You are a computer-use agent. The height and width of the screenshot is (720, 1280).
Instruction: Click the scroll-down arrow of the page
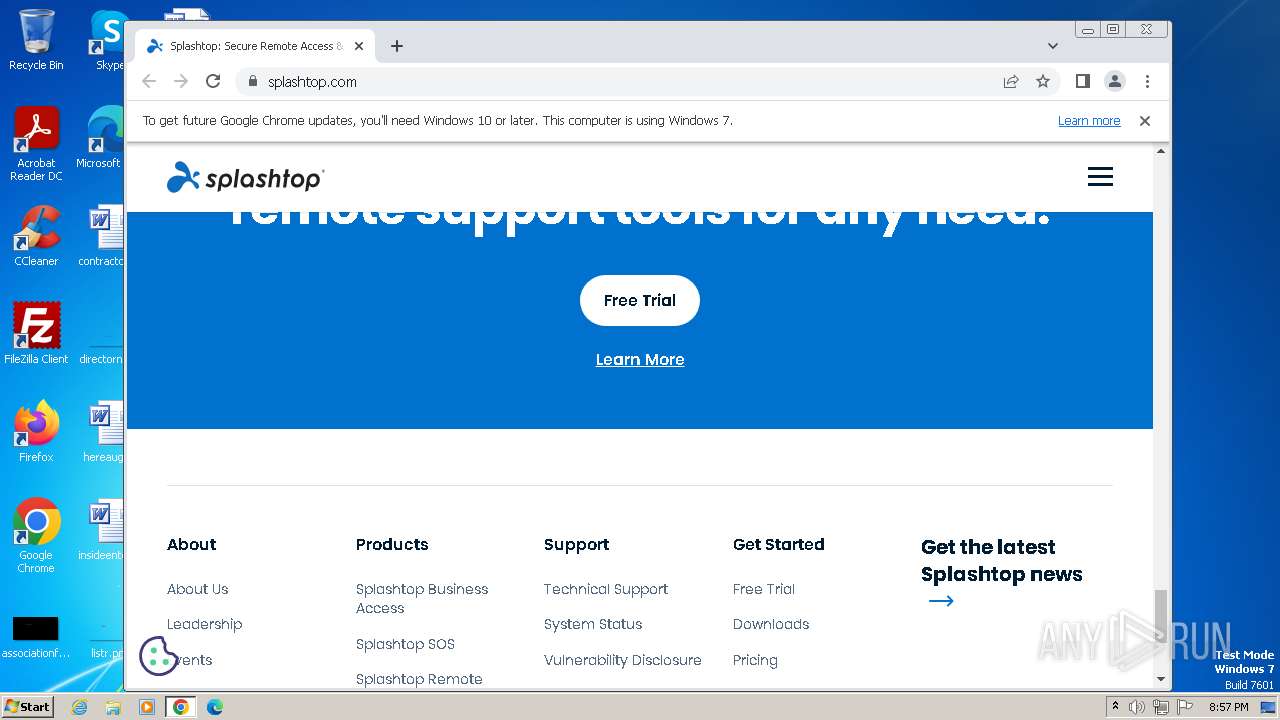coord(1161,679)
